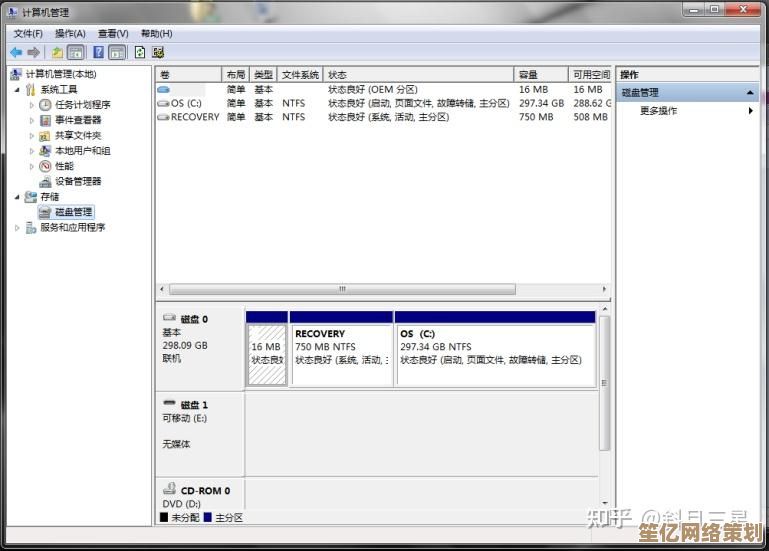Toggle the show/hide action pane toolbar icon
Image resolution: width=769 pixels, height=551 pixels.
[x=117, y=52]
